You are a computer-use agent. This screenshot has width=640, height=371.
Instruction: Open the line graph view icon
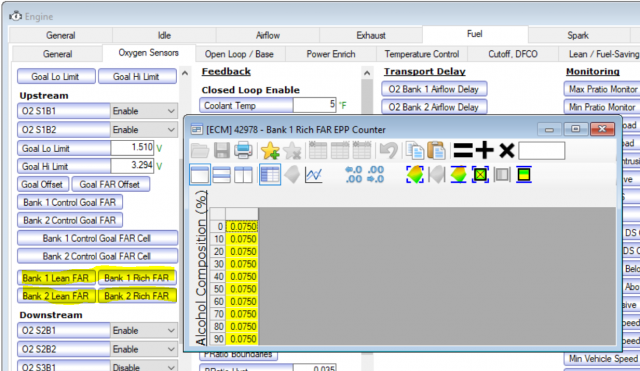[313, 175]
